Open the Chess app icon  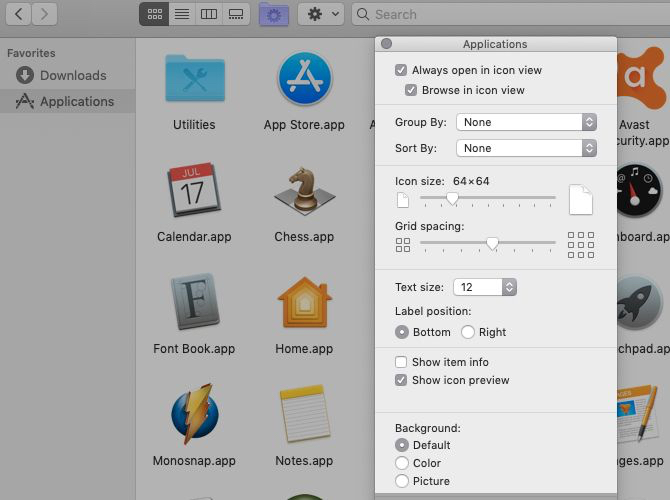[304, 192]
